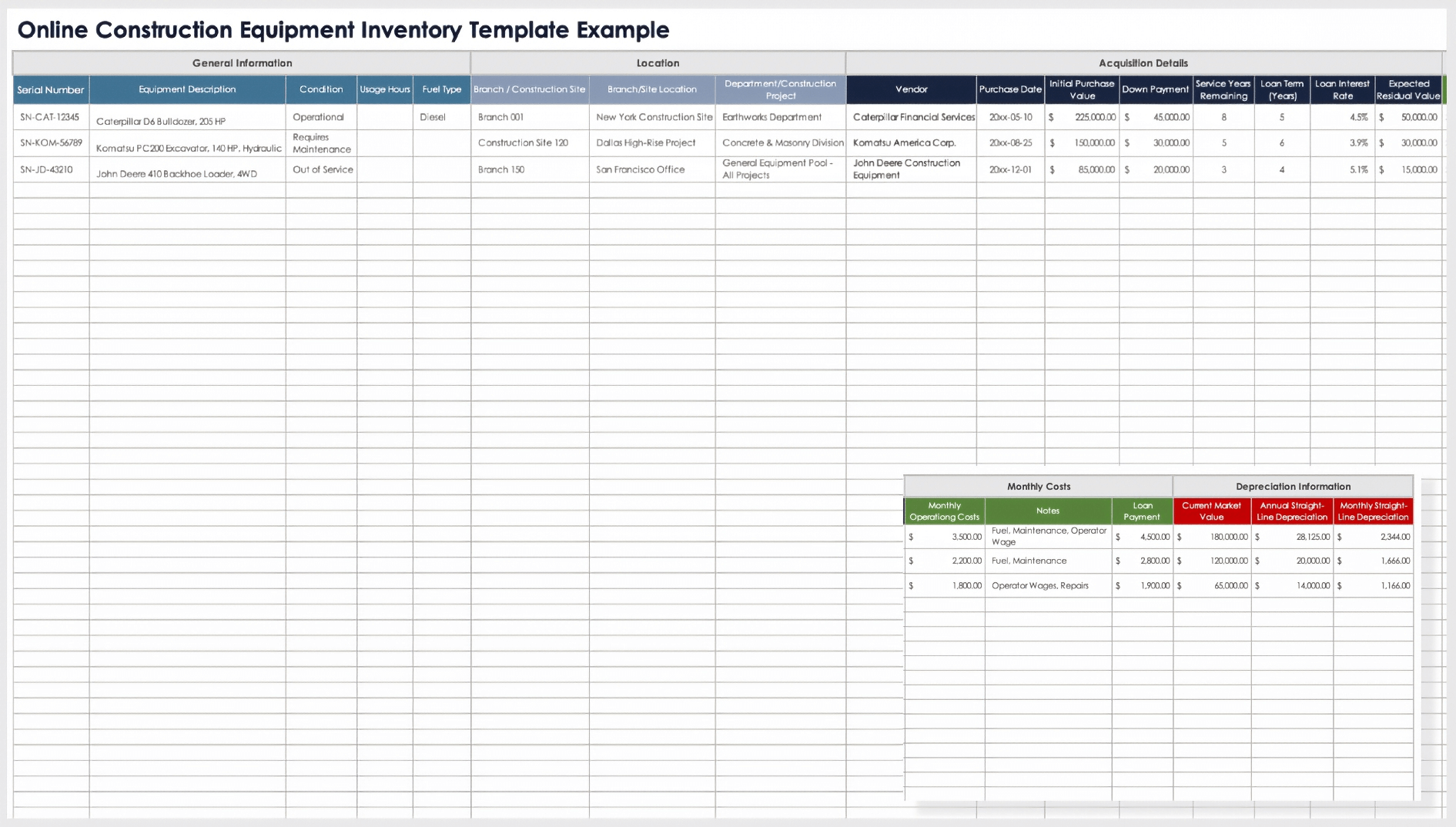
Task: Select the Diesel fuel type cell
Action: point(433,117)
